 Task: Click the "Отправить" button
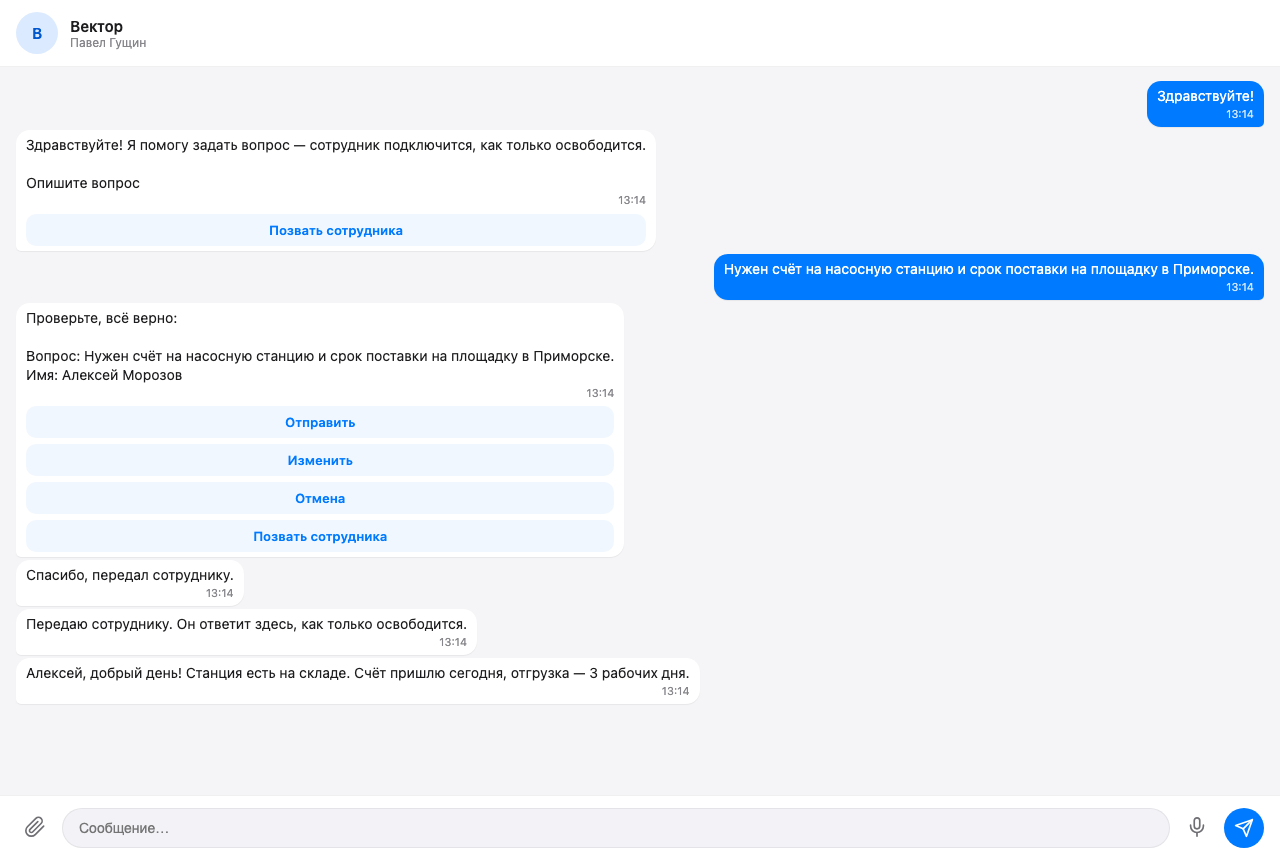320,422
